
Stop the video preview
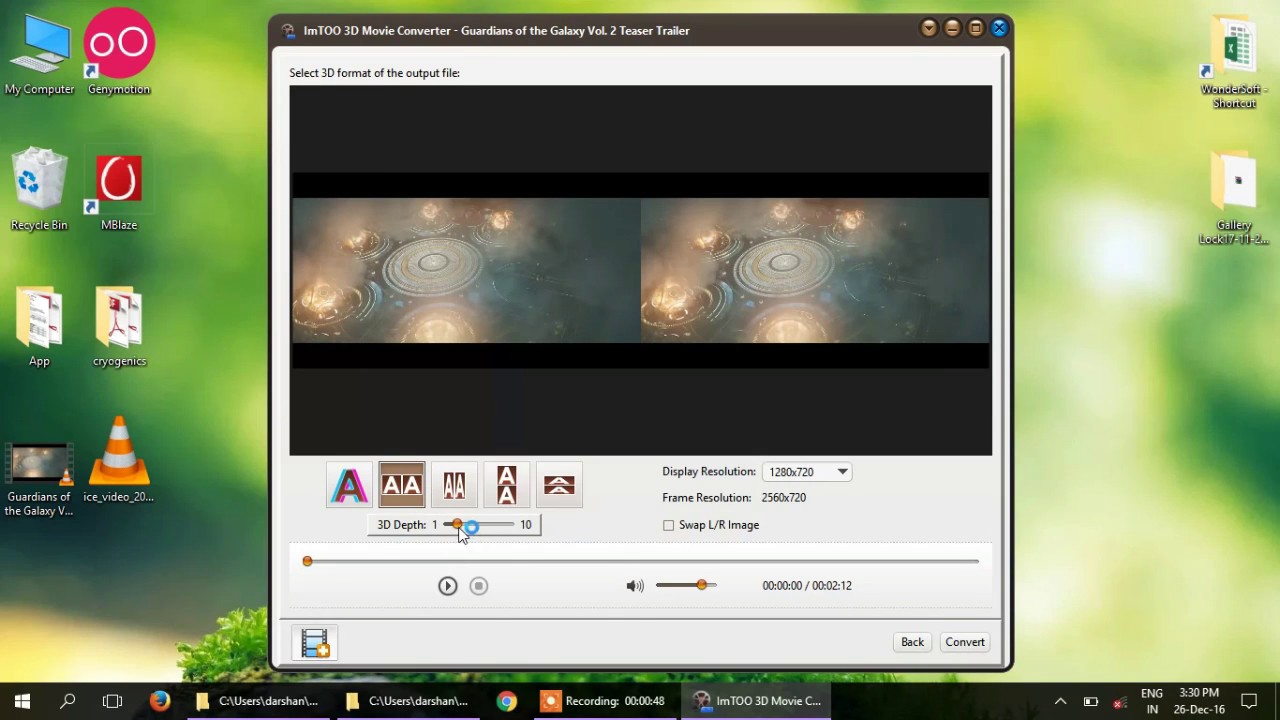[x=479, y=586]
